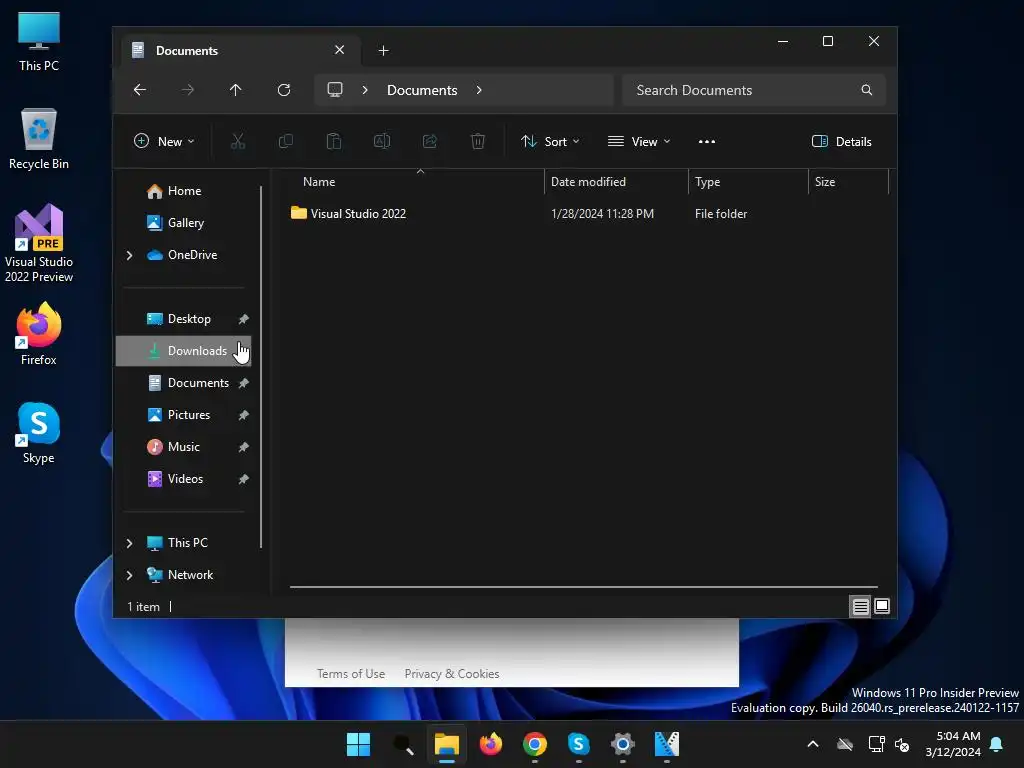The width and height of the screenshot is (1024, 768).
Task: Open Gallery in navigation pane
Action: [x=184, y=223]
